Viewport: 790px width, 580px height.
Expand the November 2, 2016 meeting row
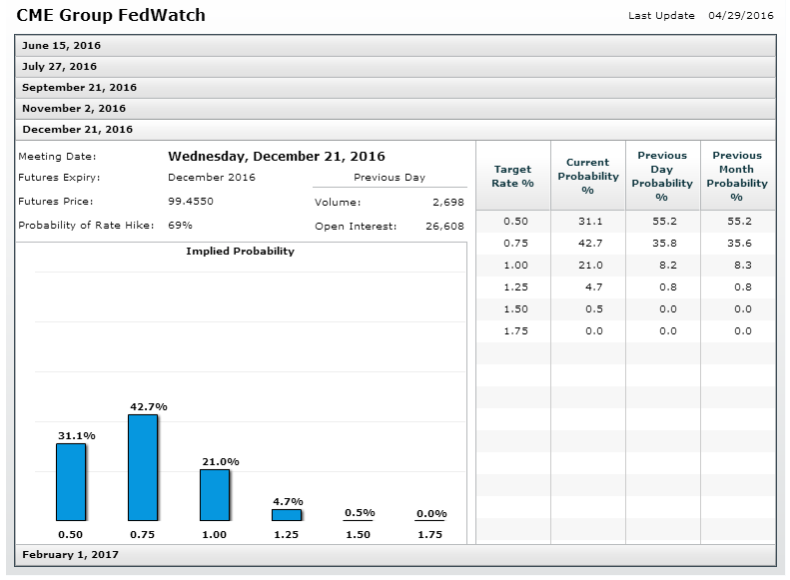[395, 109]
